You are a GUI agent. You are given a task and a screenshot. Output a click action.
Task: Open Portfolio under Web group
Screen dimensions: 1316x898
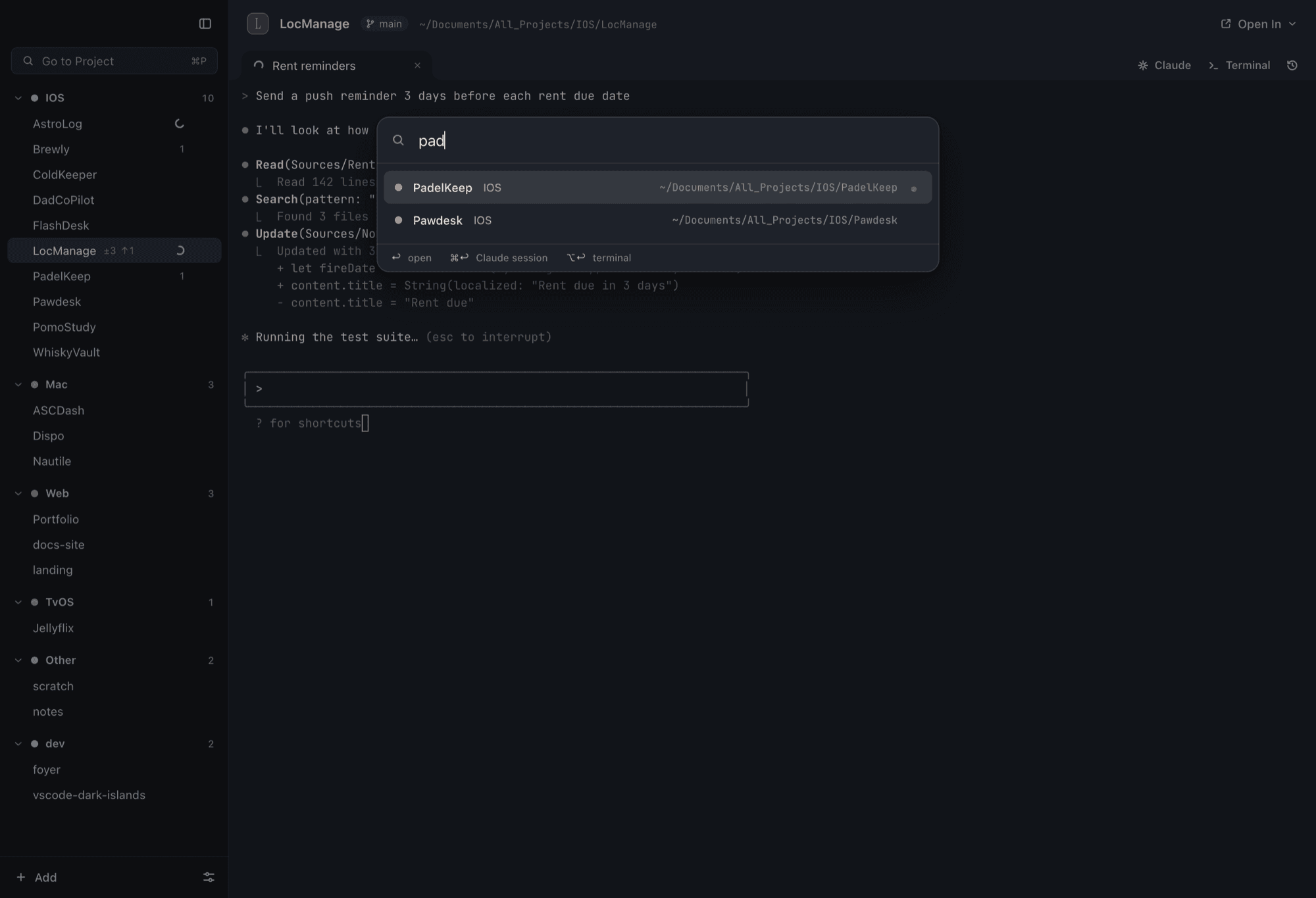click(x=114, y=519)
